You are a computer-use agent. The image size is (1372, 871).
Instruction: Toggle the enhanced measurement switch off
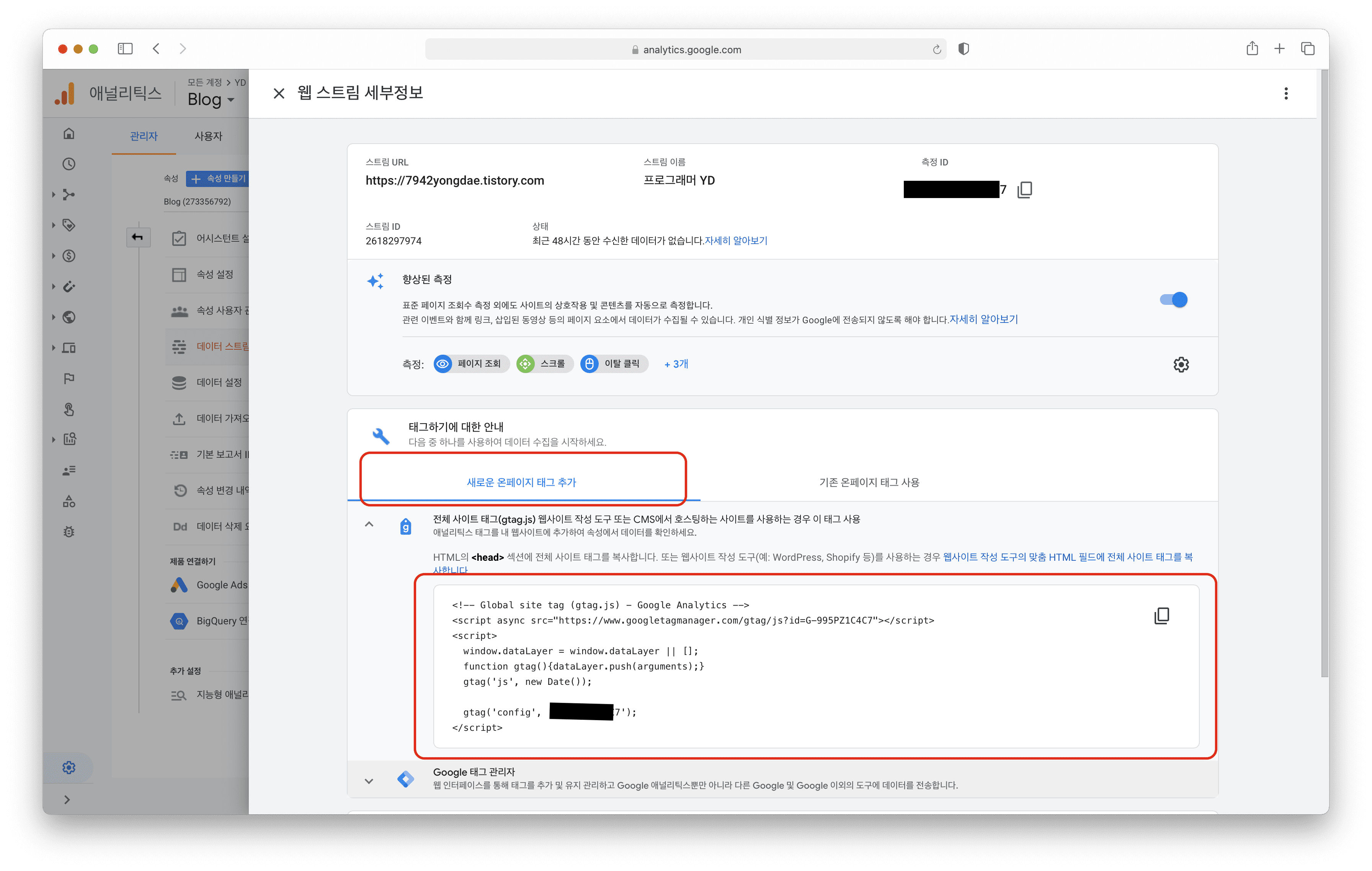[1173, 300]
